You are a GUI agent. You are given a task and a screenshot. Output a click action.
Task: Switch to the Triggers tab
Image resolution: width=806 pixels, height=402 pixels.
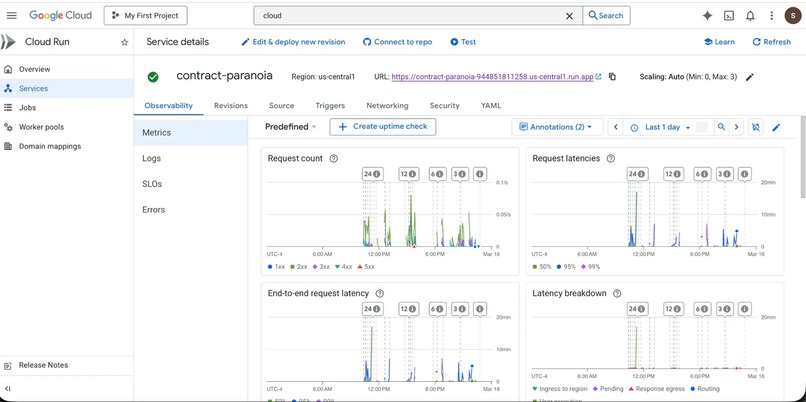[330, 105]
